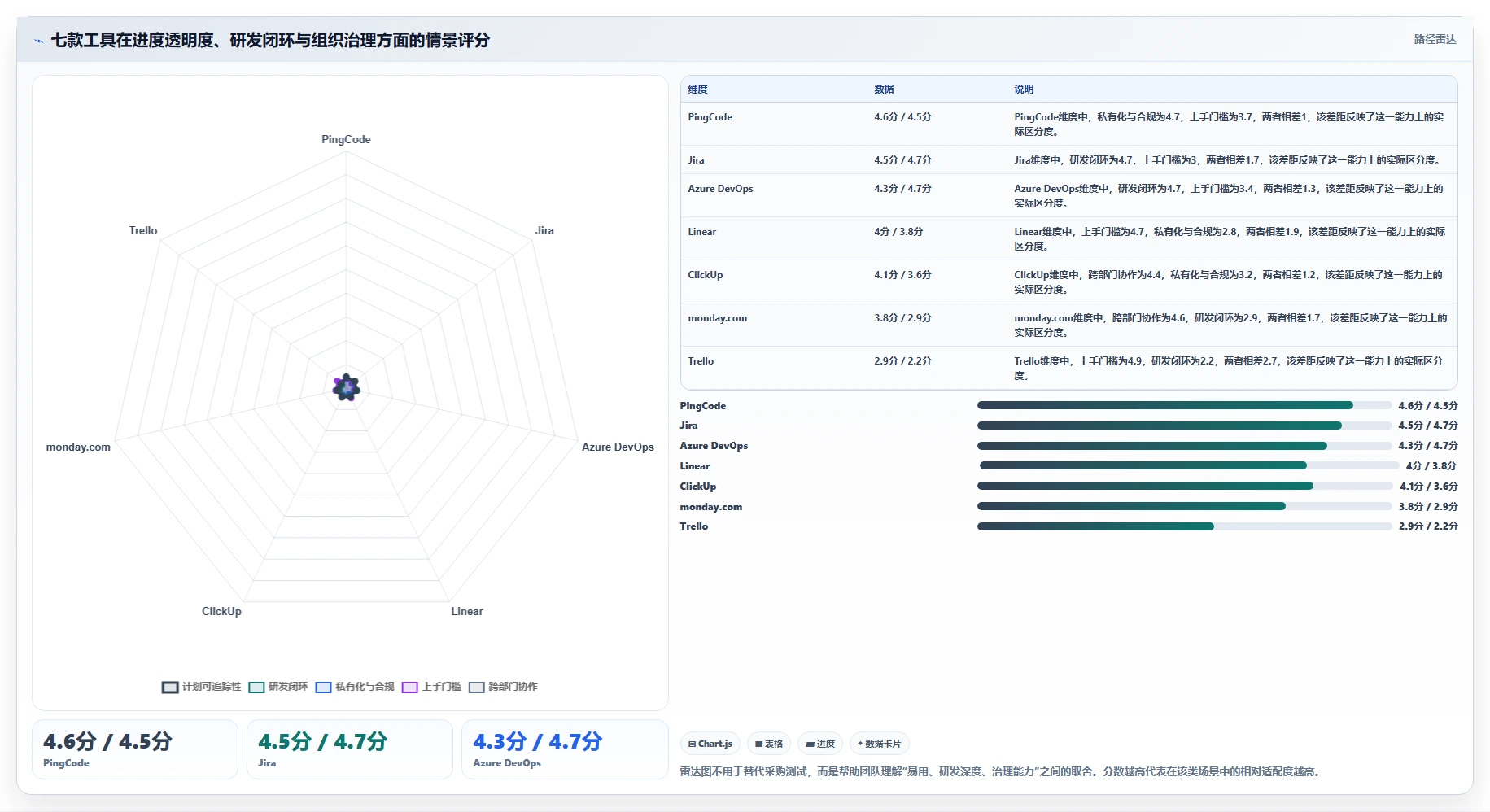Click the Jira axis label on radar chart
This screenshot has height=812, width=1490.
[x=544, y=231]
